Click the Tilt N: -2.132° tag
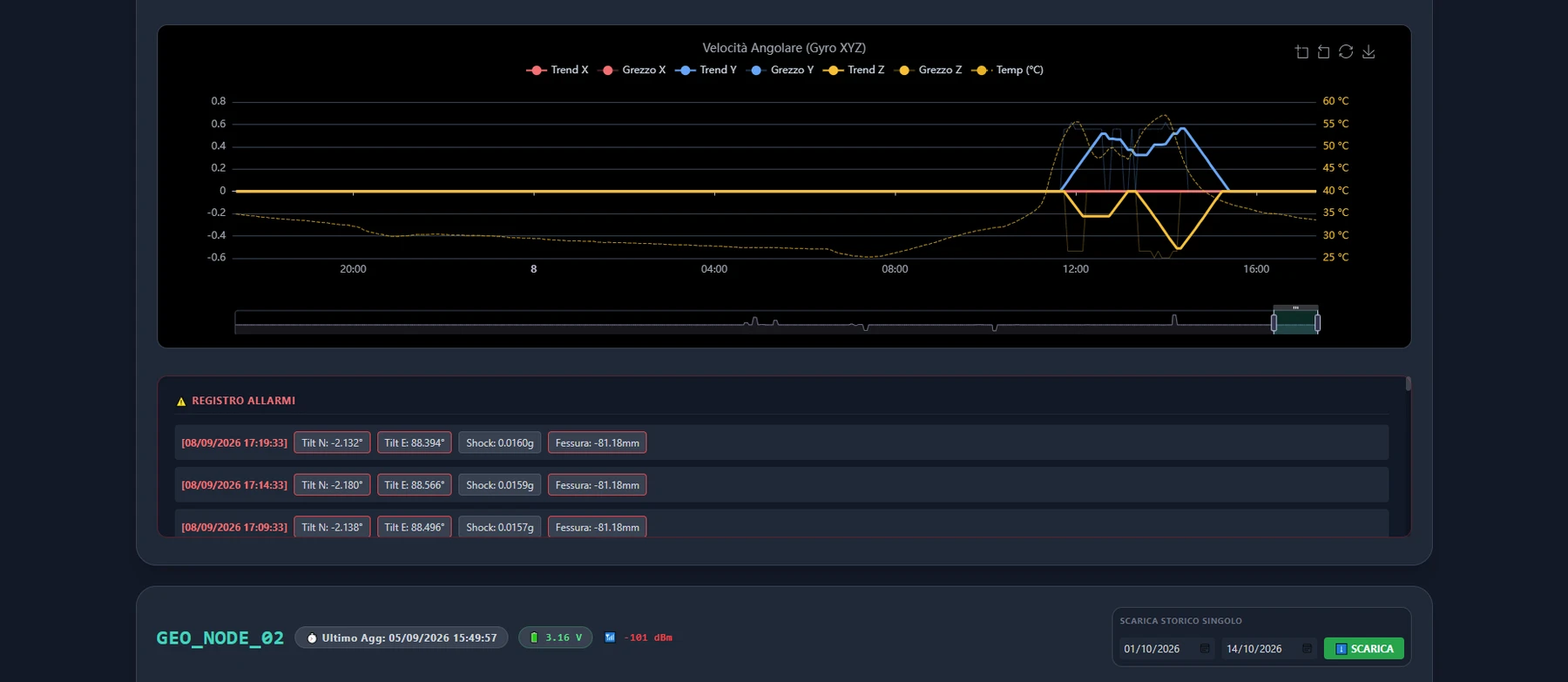Screen dimensions: 1568x682 (x=332, y=443)
